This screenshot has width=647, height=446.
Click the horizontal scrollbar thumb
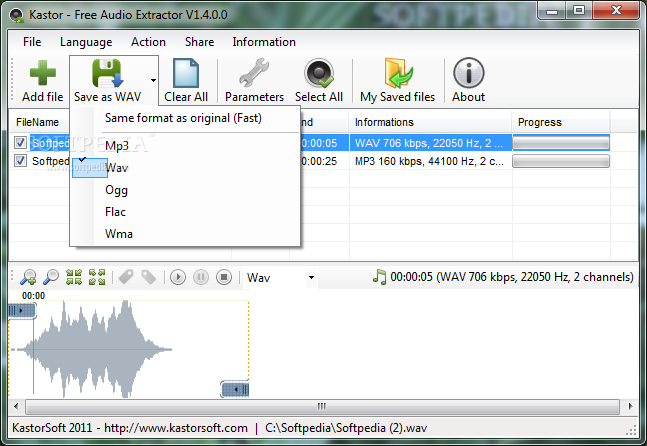click(322, 406)
